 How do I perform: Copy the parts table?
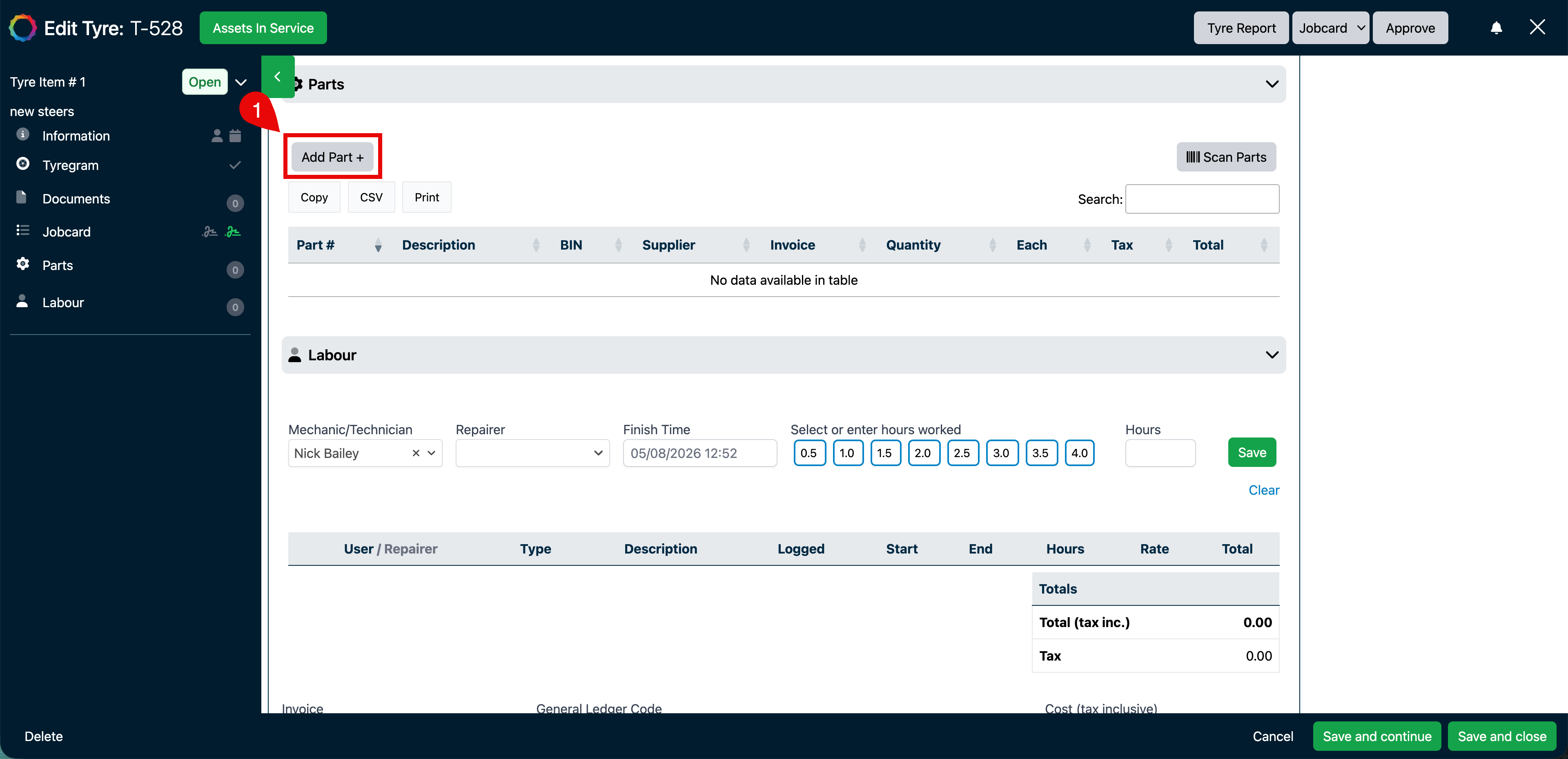314,197
